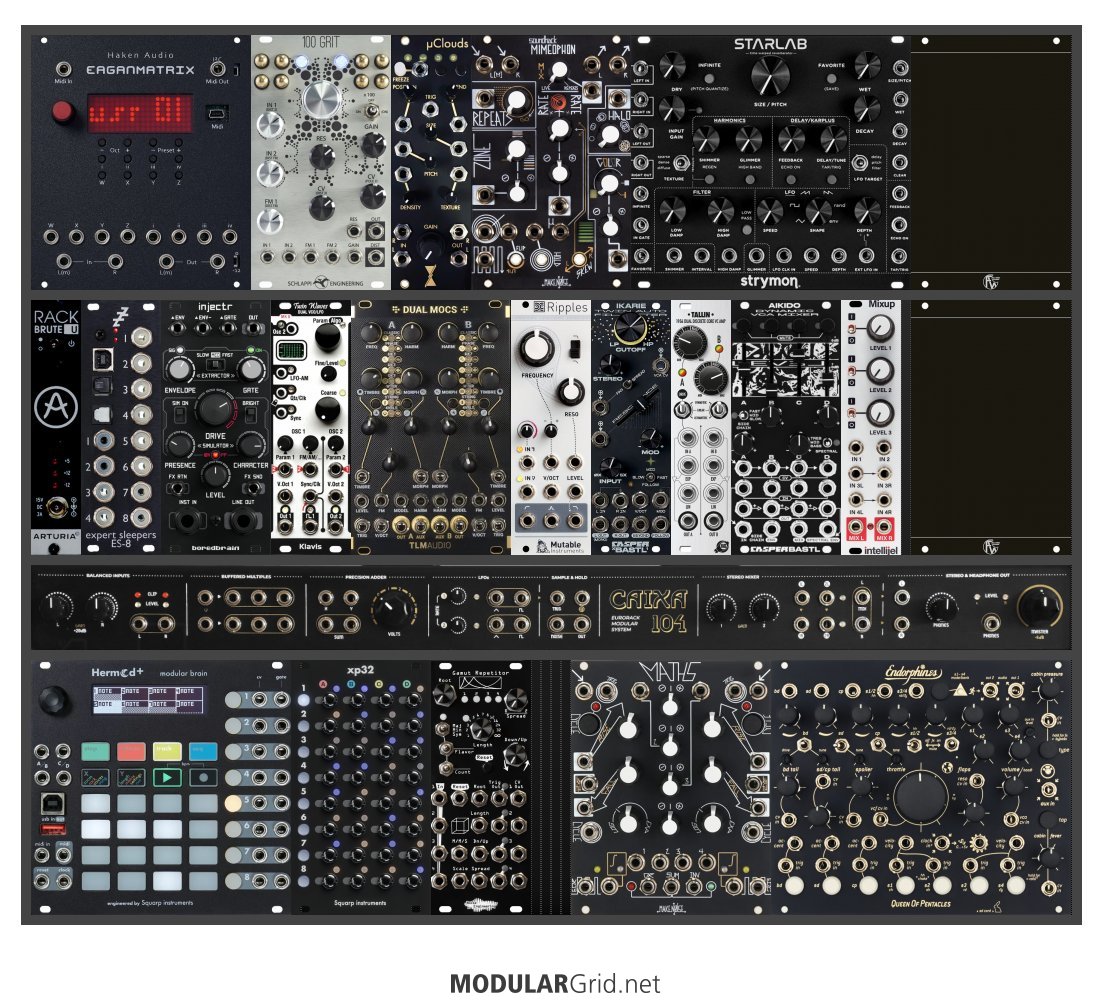Click the red MIX L jack on Mixup
This screenshot has width=1112, height=1005.
(856, 526)
